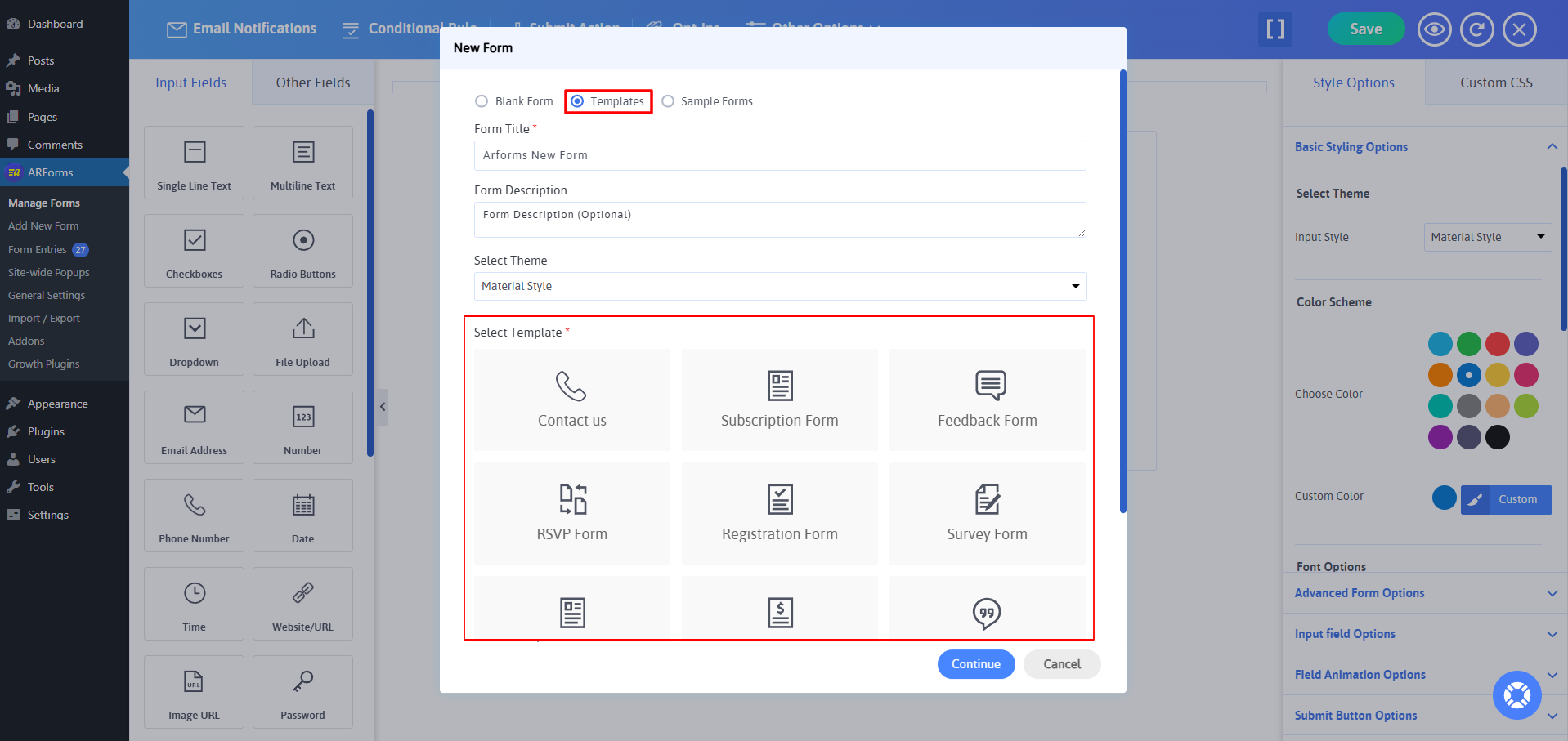The height and width of the screenshot is (741, 1568).
Task: Click the form preview eye icon
Action: click(1434, 29)
